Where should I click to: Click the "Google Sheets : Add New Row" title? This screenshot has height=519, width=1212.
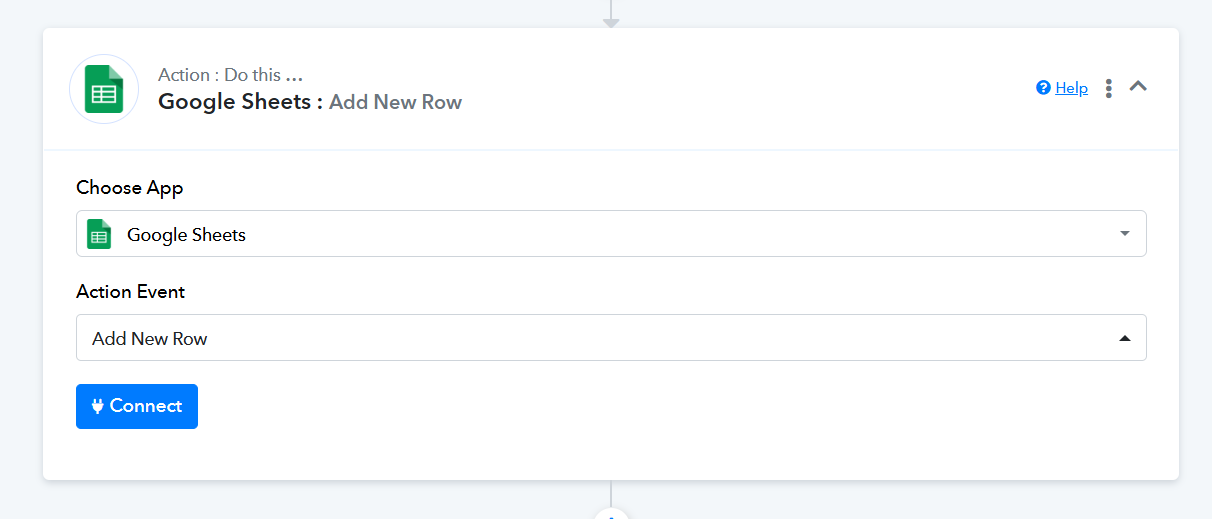[310, 102]
